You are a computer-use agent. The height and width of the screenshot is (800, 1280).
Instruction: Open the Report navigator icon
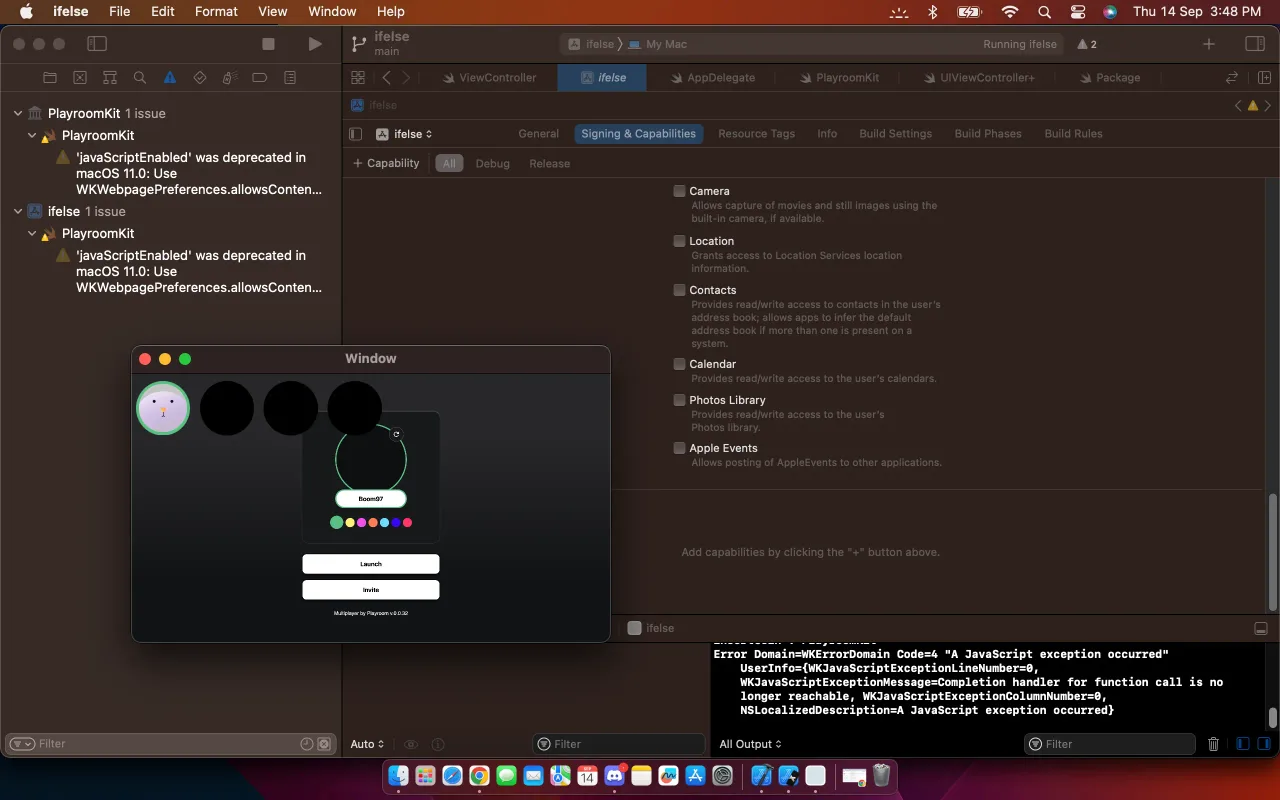pyautogui.click(x=290, y=77)
